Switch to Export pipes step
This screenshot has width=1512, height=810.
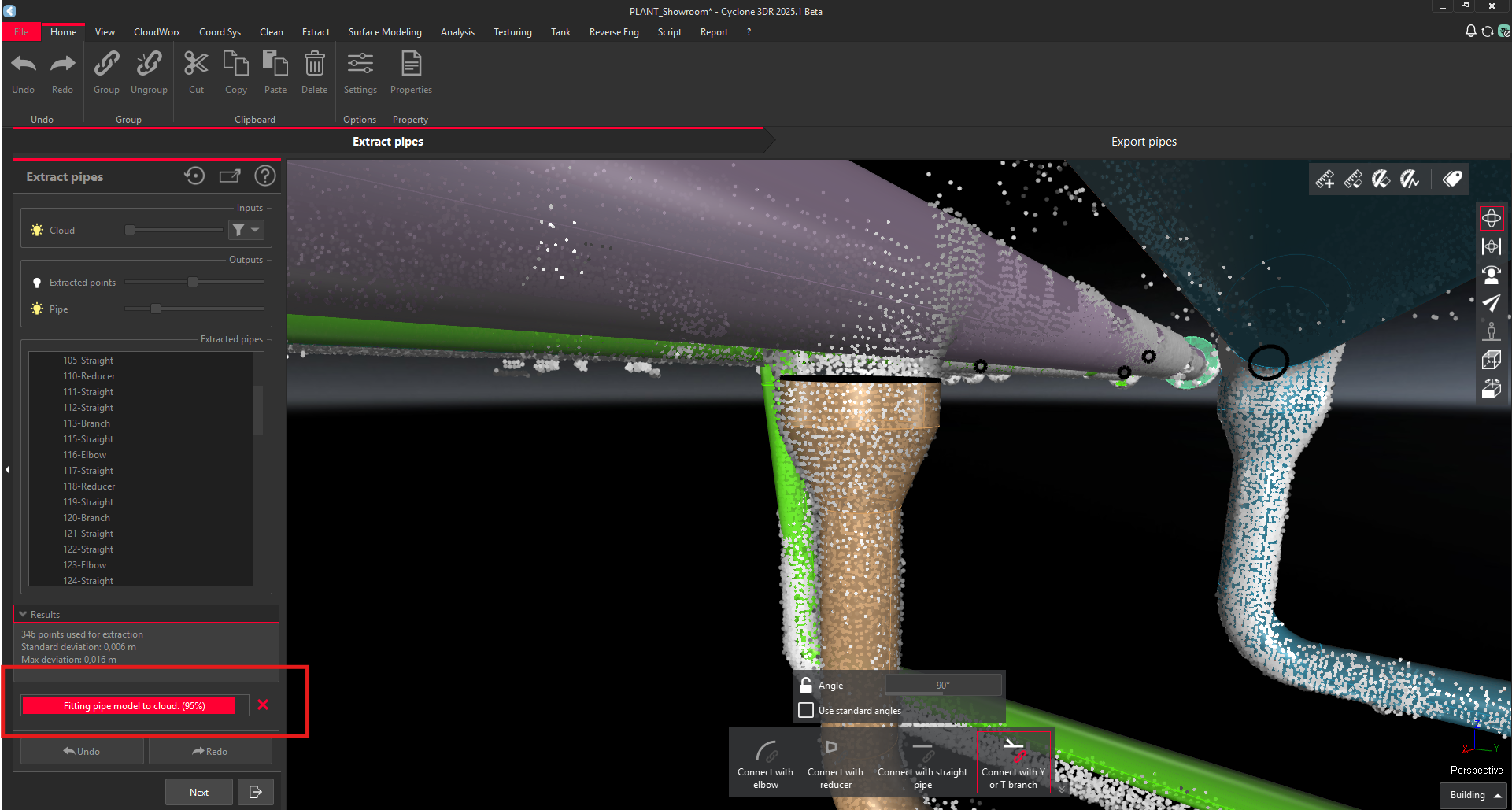coord(1143,142)
